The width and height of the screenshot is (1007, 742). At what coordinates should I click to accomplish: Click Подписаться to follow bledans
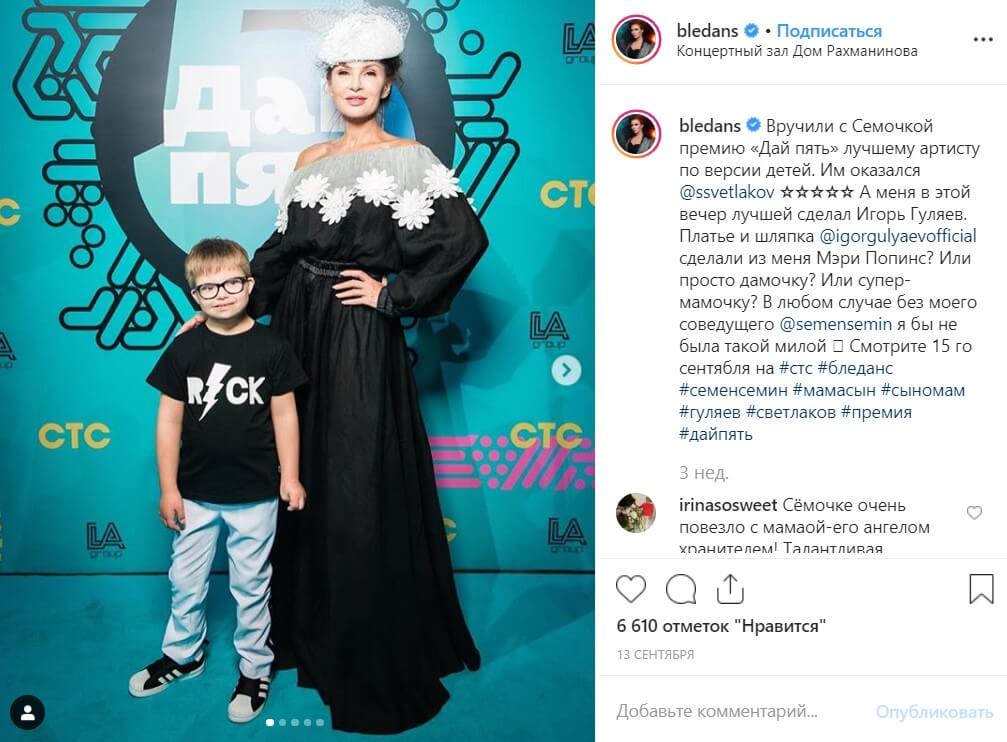point(829,30)
